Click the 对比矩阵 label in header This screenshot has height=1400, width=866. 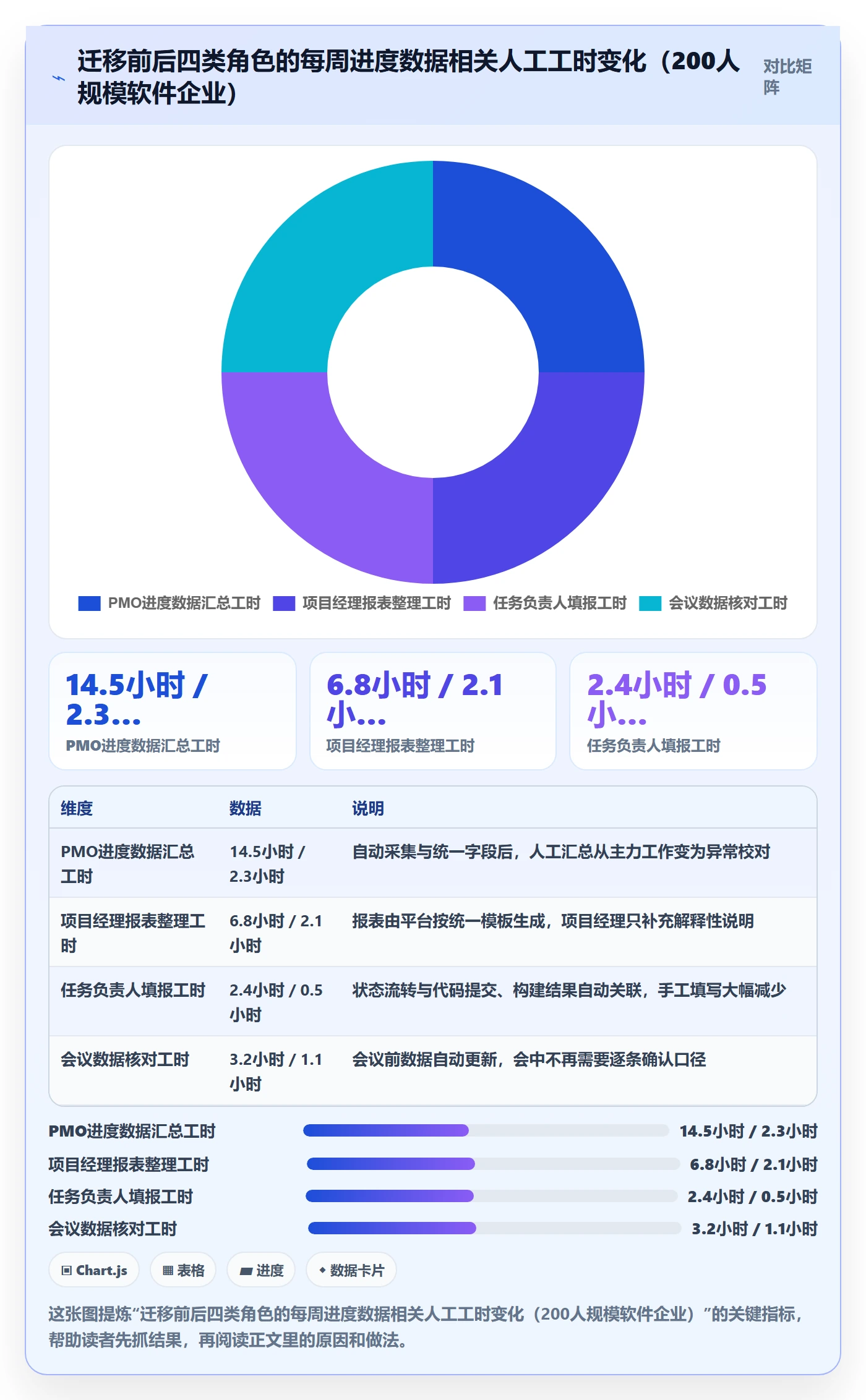point(787,77)
